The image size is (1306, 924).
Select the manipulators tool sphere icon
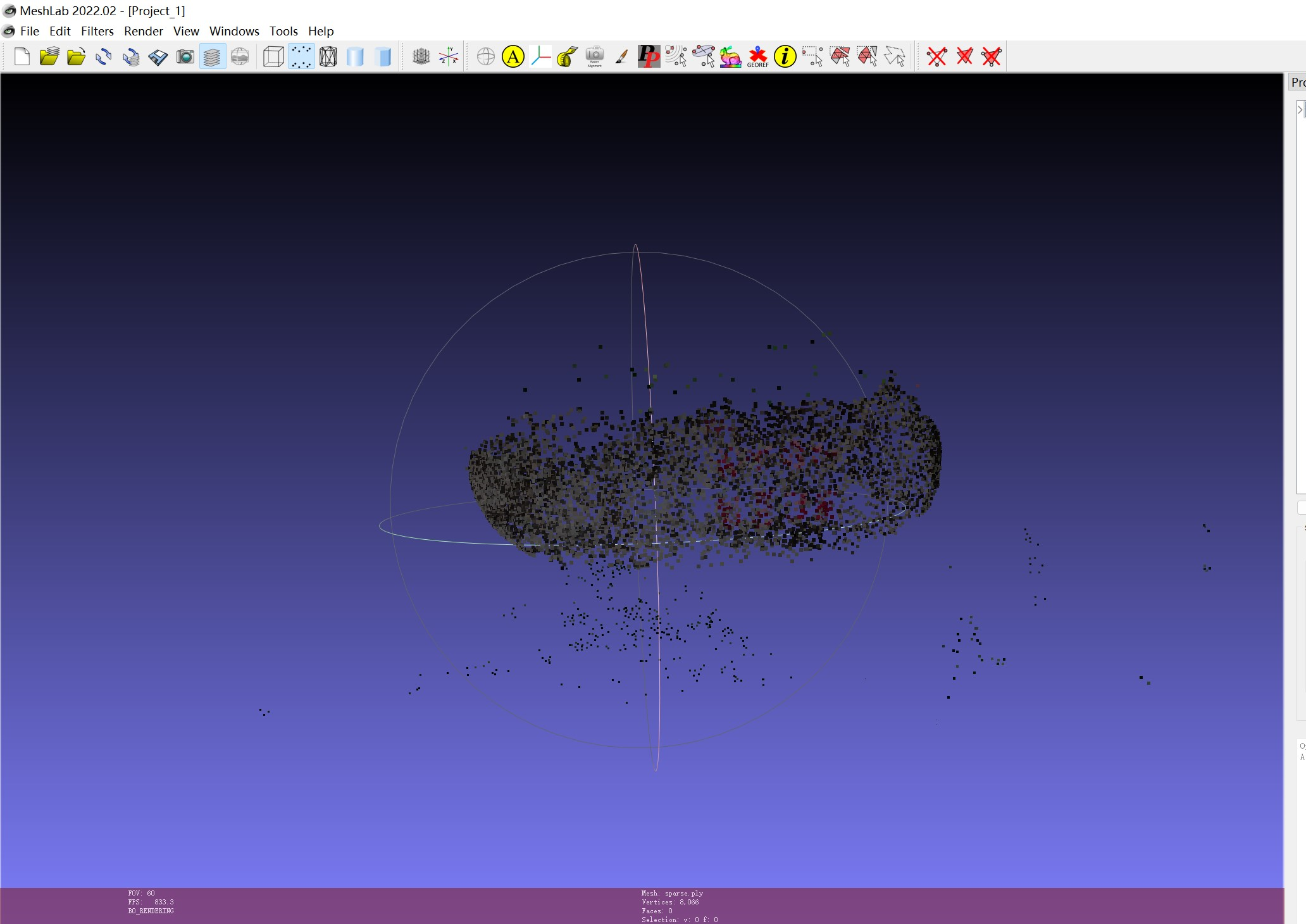(485, 56)
